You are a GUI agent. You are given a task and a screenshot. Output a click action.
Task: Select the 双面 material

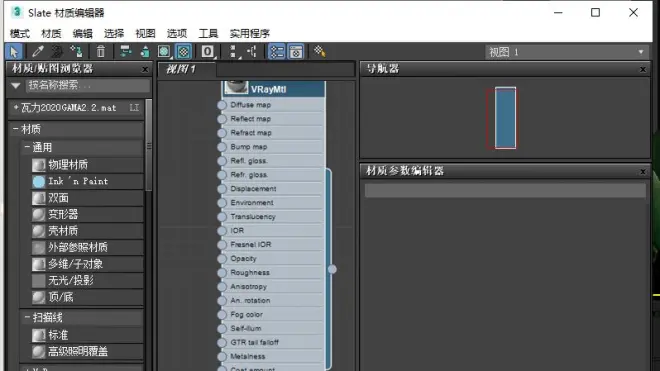[87, 198]
